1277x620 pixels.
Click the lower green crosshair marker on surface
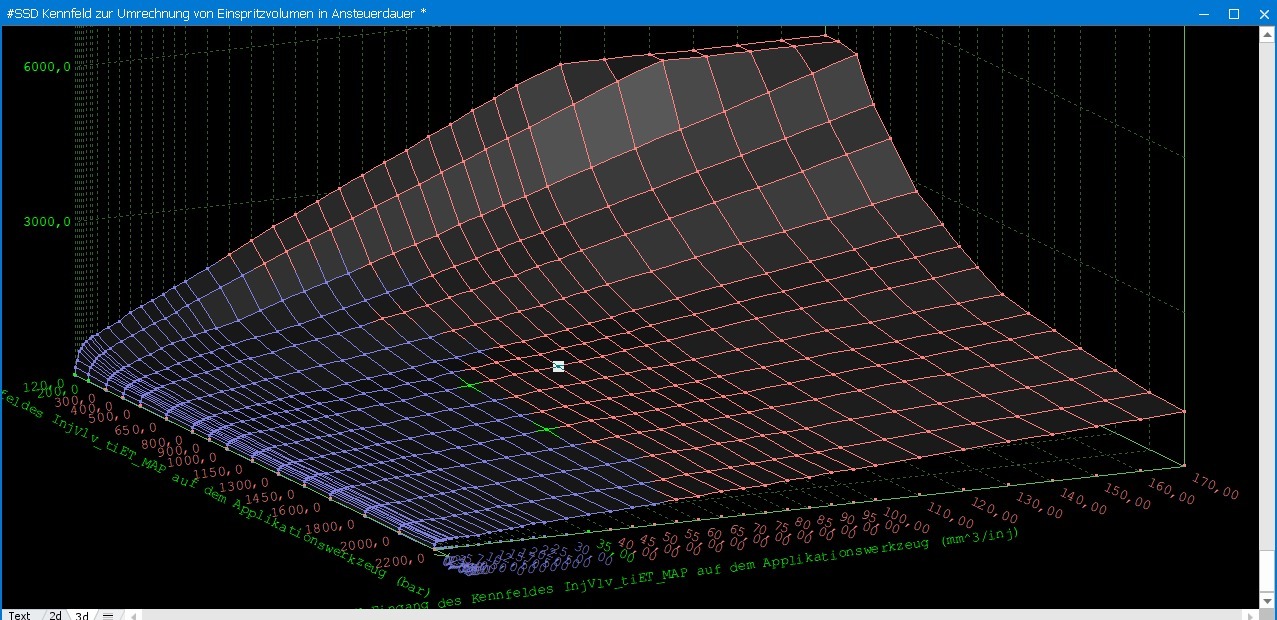point(546,430)
